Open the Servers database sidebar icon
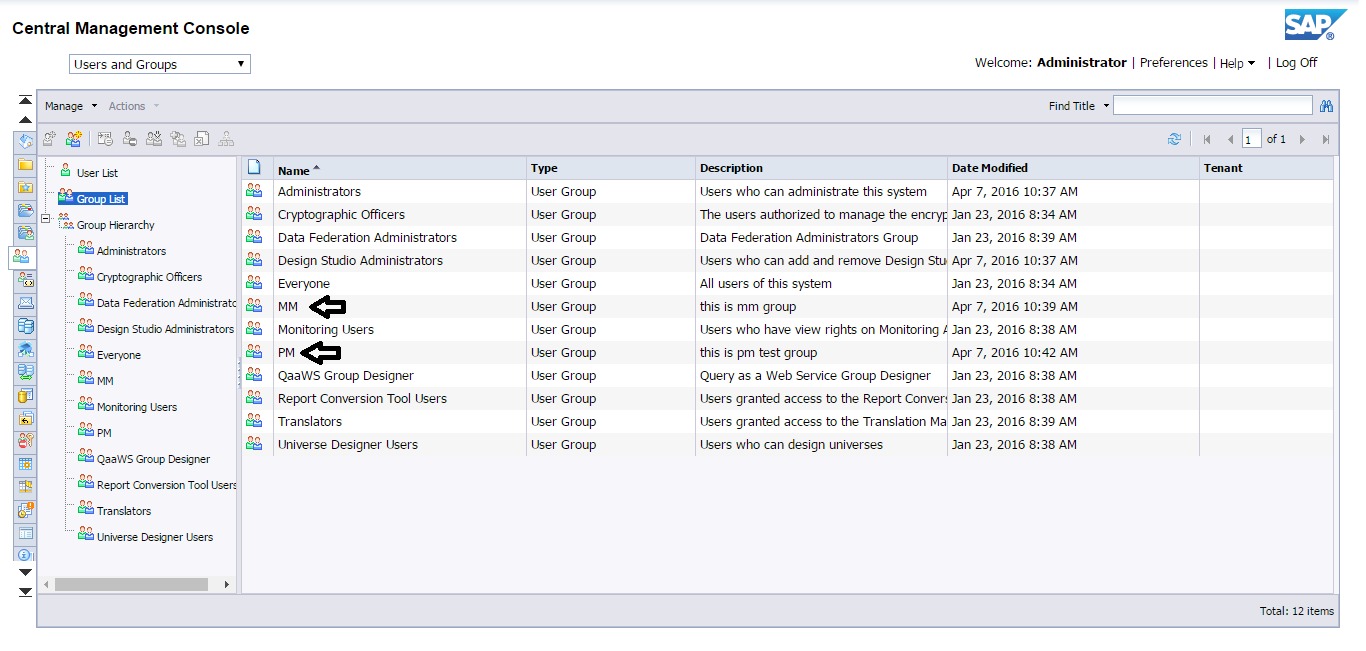 pyautogui.click(x=25, y=325)
